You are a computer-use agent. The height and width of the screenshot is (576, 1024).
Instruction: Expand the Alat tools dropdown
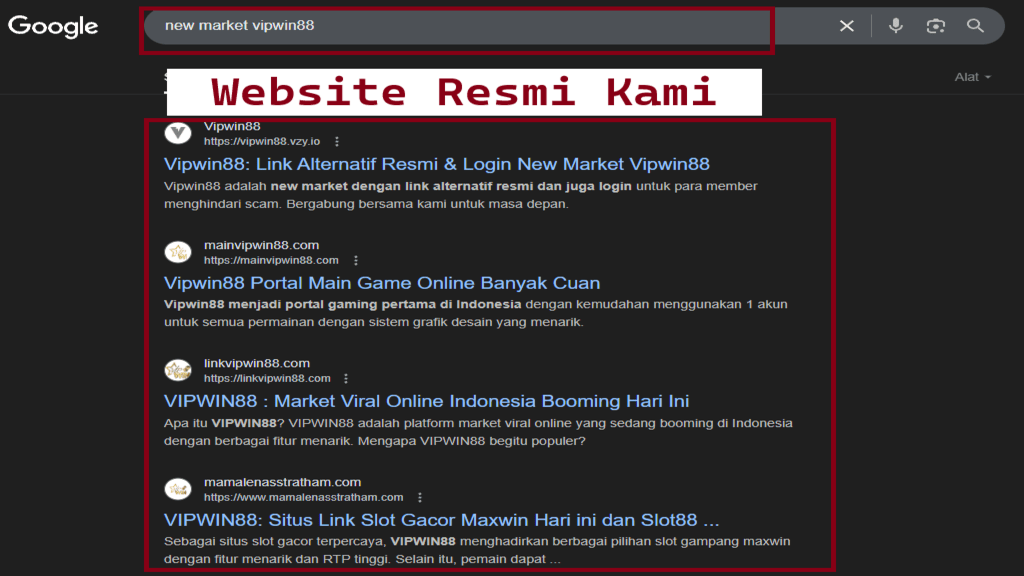pos(972,77)
